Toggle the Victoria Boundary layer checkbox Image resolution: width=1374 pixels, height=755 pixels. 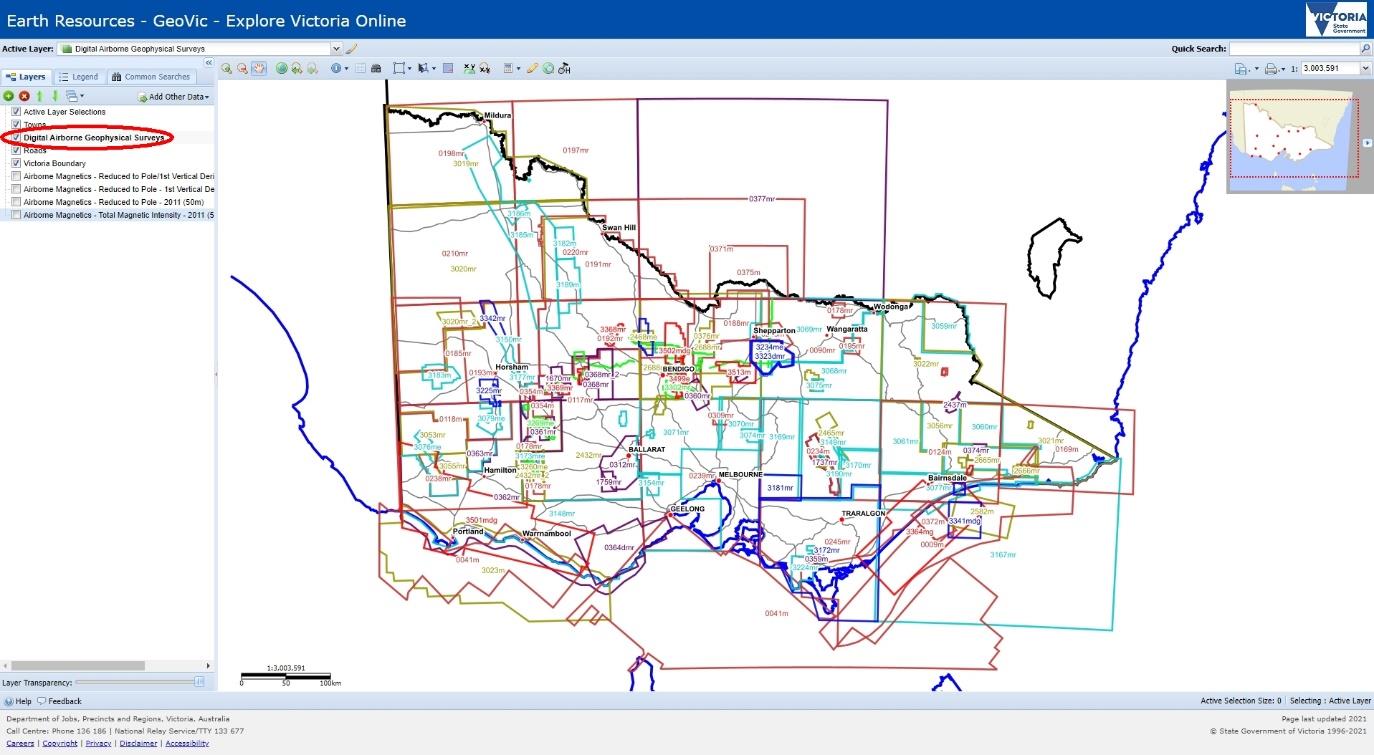(16, 163)
